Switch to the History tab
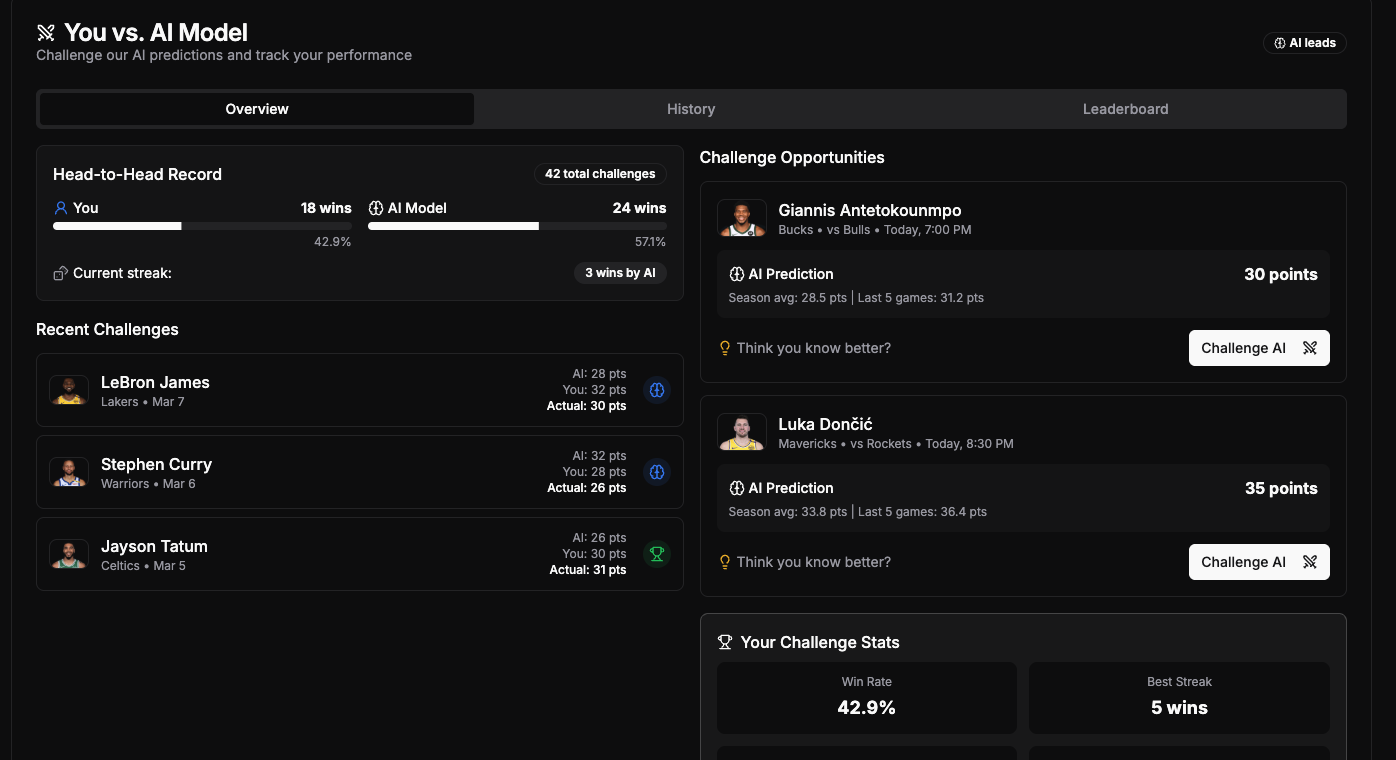Screen dimensions: 1396x760 tap(691, 109)
